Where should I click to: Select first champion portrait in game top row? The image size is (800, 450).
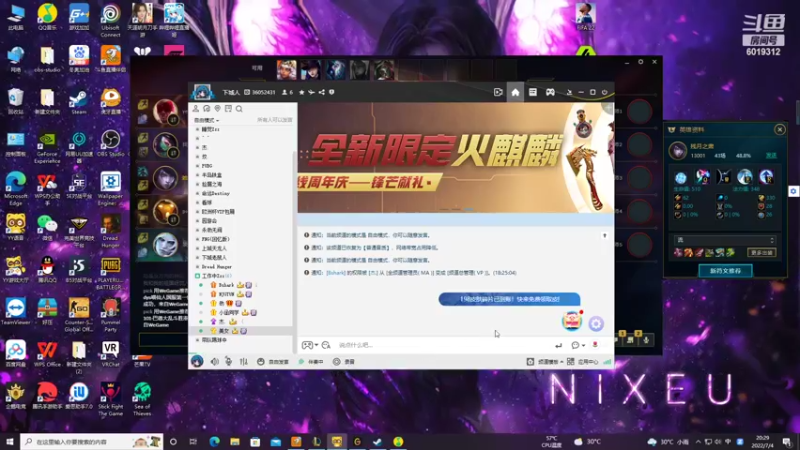(286, 69)
